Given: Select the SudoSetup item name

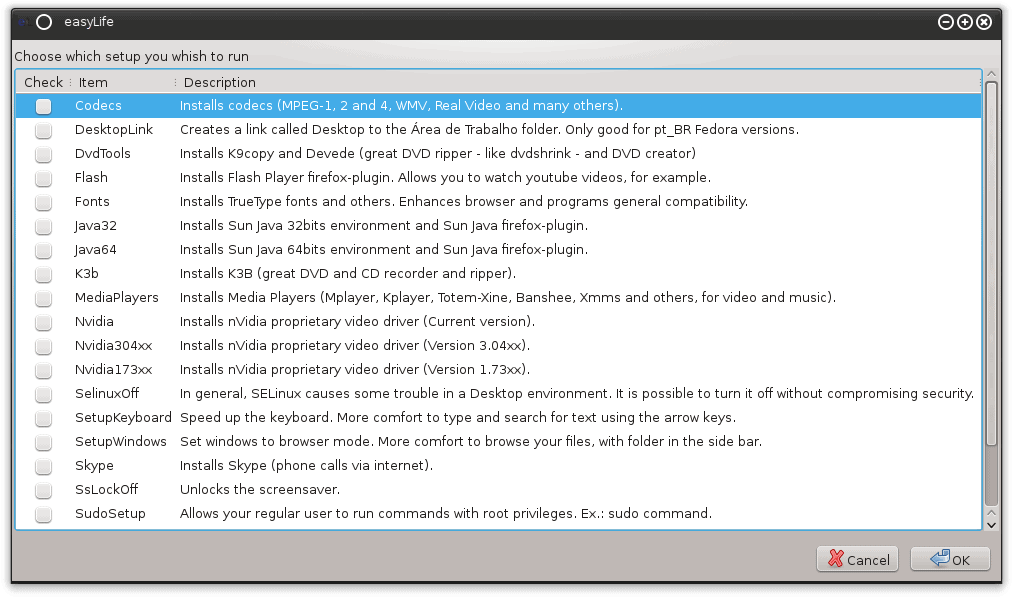Looking at the screenshot, I should 110,514.
